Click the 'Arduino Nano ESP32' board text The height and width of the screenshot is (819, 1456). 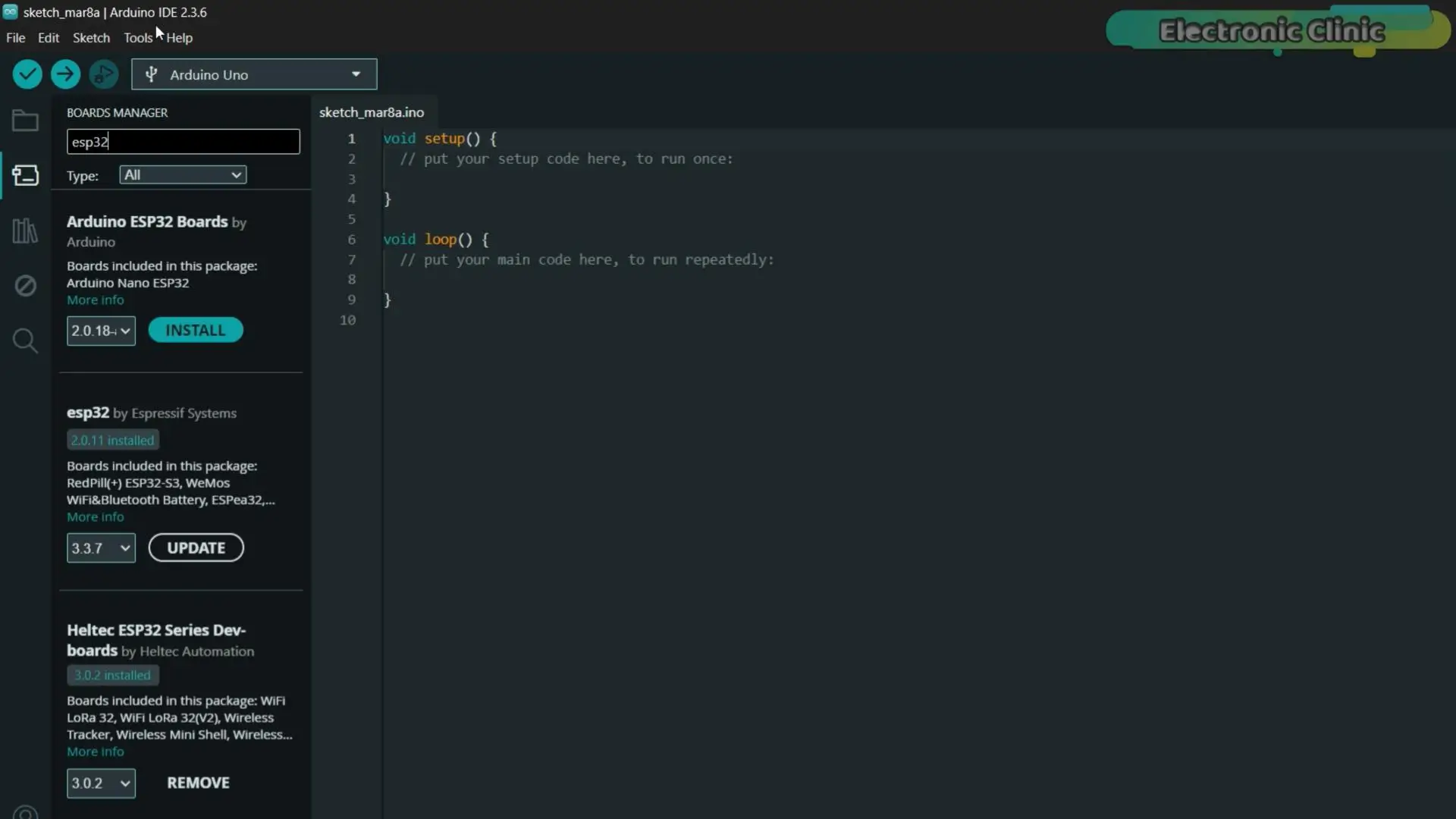coord(127,283)
